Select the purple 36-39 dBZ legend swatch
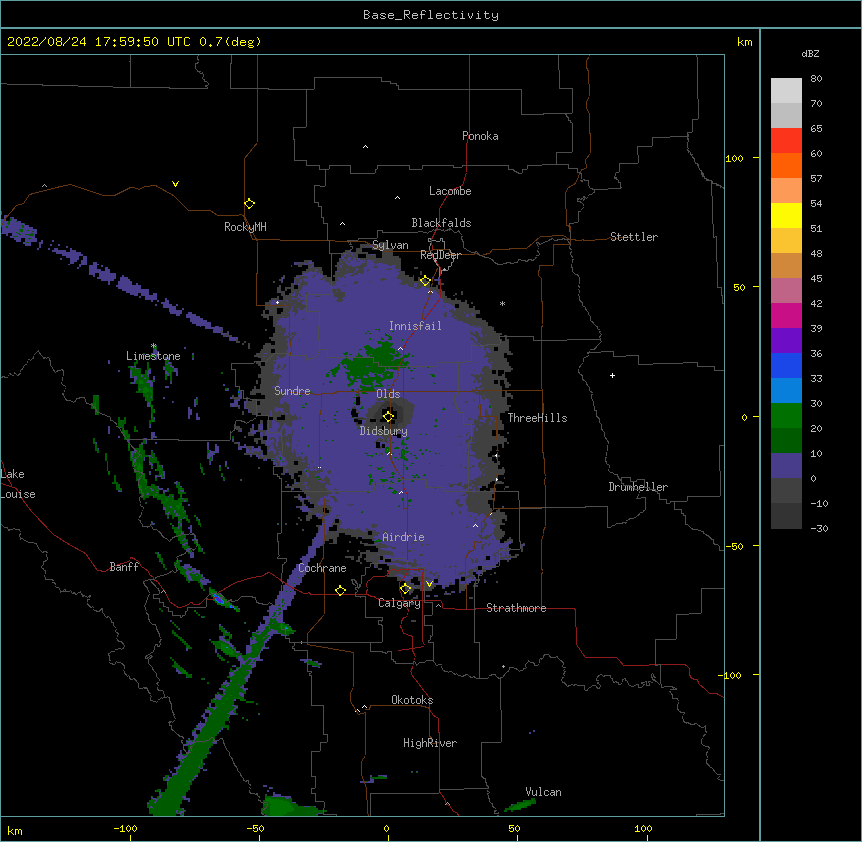This screenshot has height=842, width=862. [786, 341]
